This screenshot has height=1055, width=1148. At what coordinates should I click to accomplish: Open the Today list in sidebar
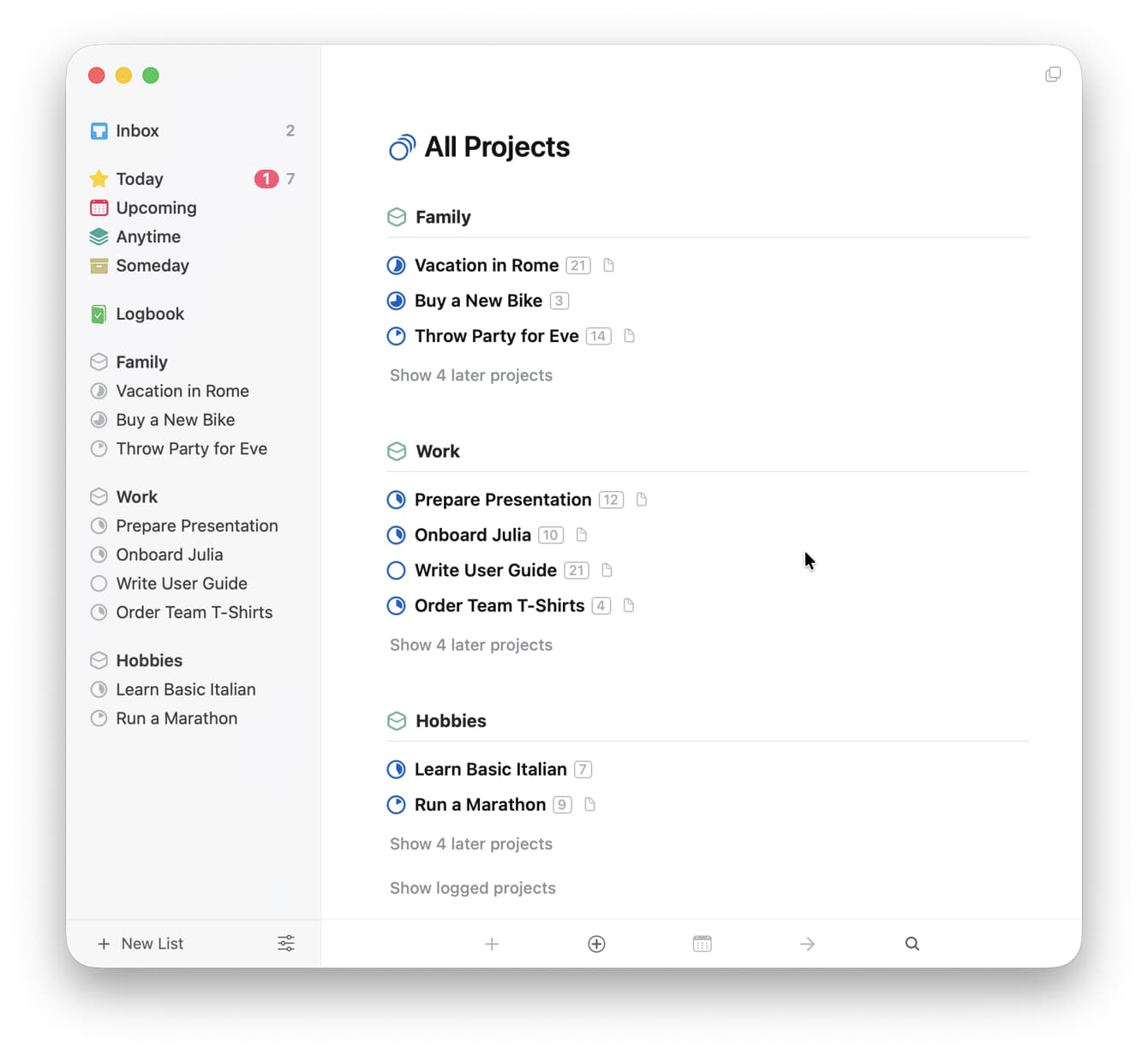pyautogui.click(x=140, y=179)
